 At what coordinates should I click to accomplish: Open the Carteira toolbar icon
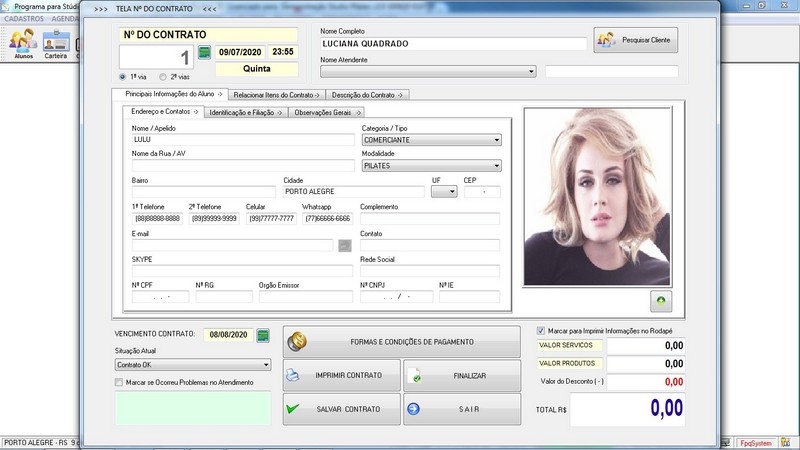(x=56, y=43)
